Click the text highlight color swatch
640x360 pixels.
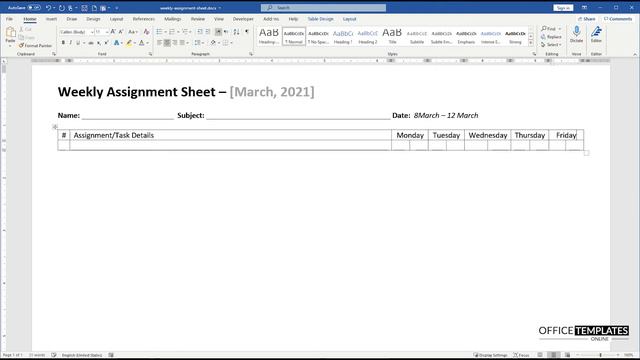[129, 43]
